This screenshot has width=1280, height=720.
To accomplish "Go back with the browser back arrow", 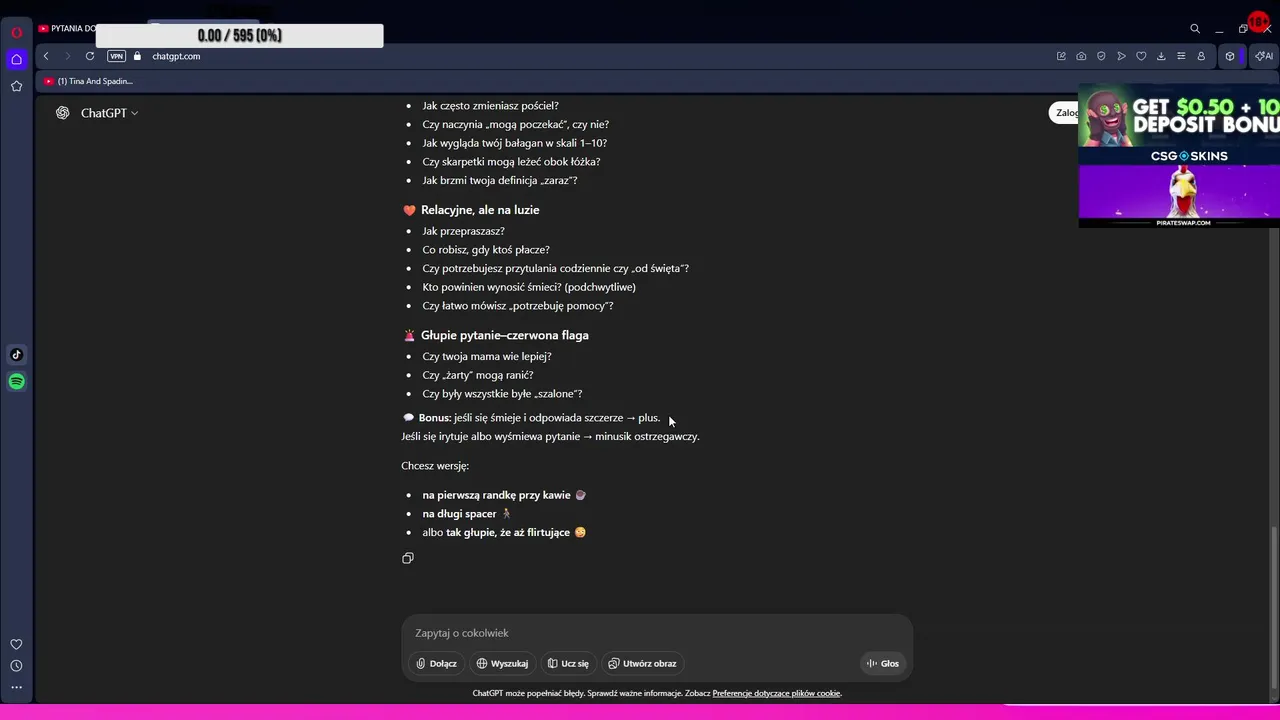I will 46,56.
